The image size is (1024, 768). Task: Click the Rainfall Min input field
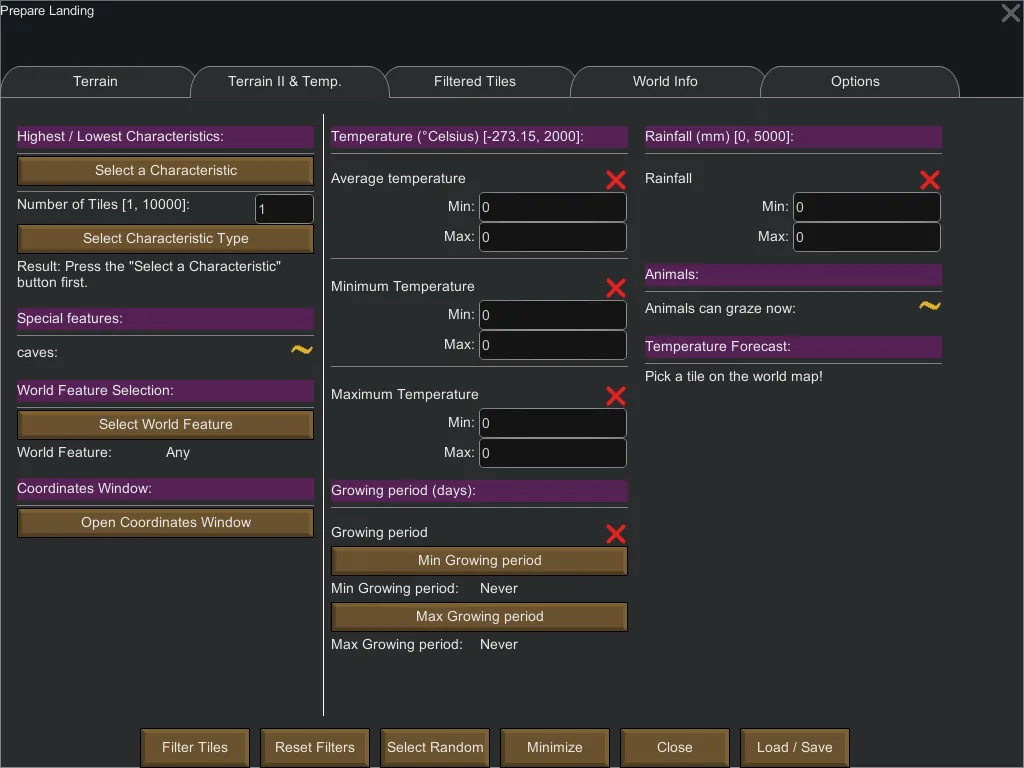[866, 207]
